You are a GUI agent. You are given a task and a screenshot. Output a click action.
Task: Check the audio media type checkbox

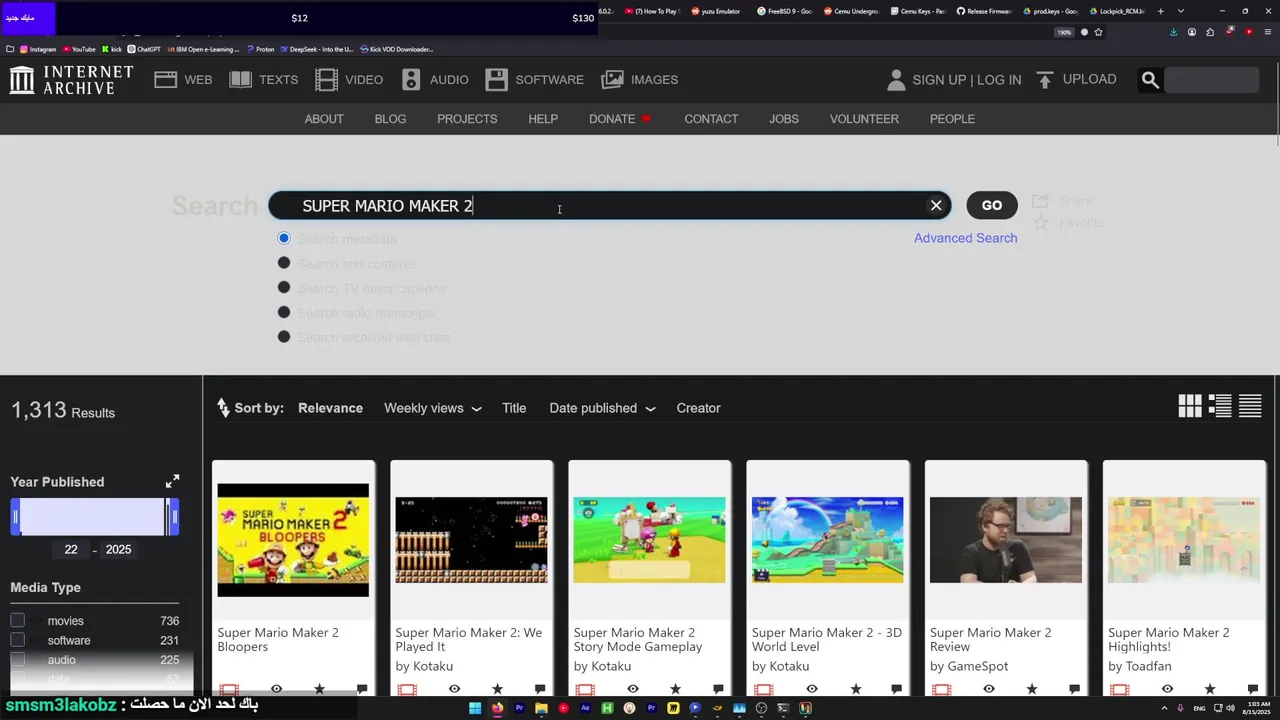pyautogui.click(x=17, y=660)
